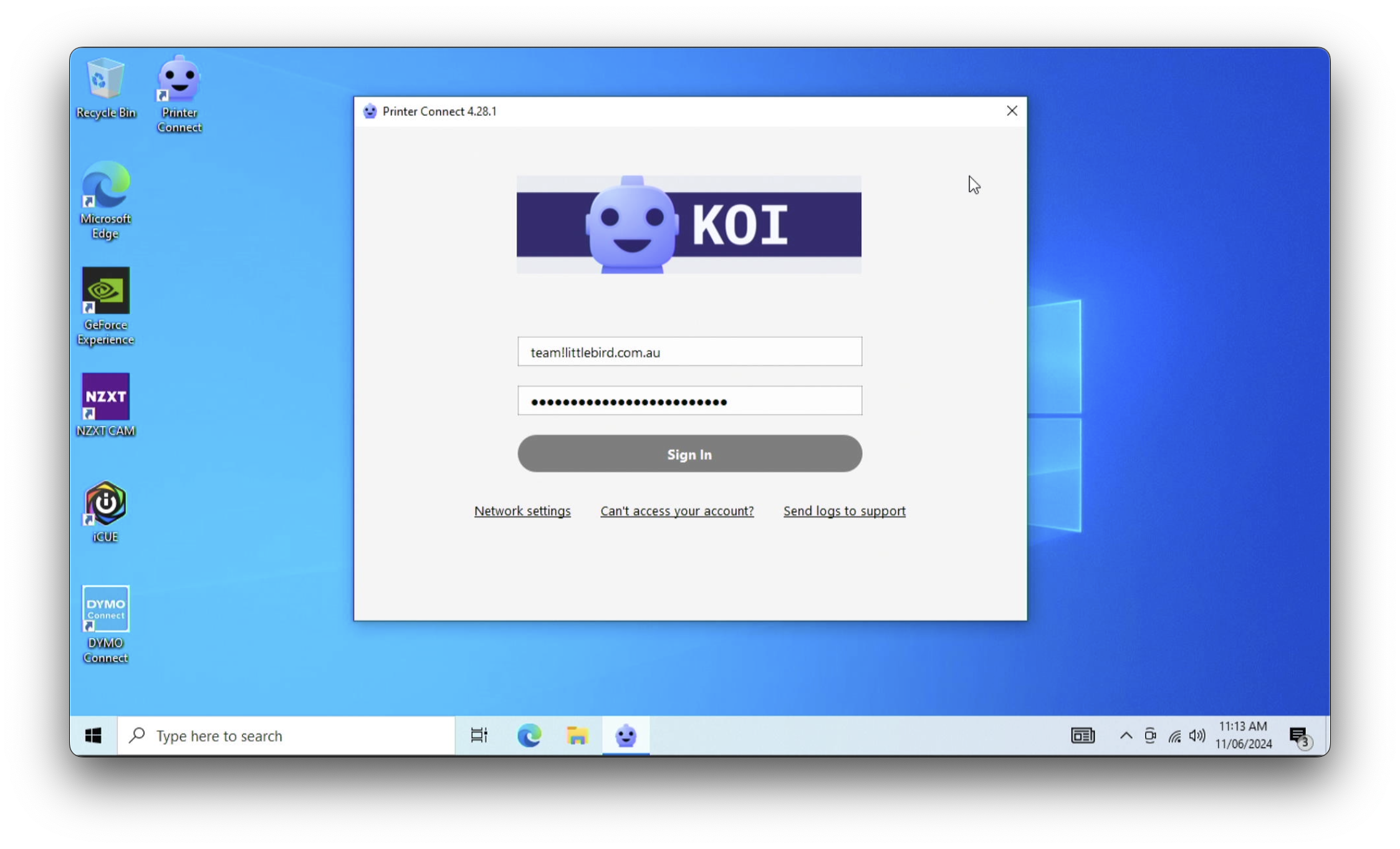Launch NZXT CAM desktop shortcut
Image resolution: width=1400 pixels, height=849 pixels.
click(105, 404)
